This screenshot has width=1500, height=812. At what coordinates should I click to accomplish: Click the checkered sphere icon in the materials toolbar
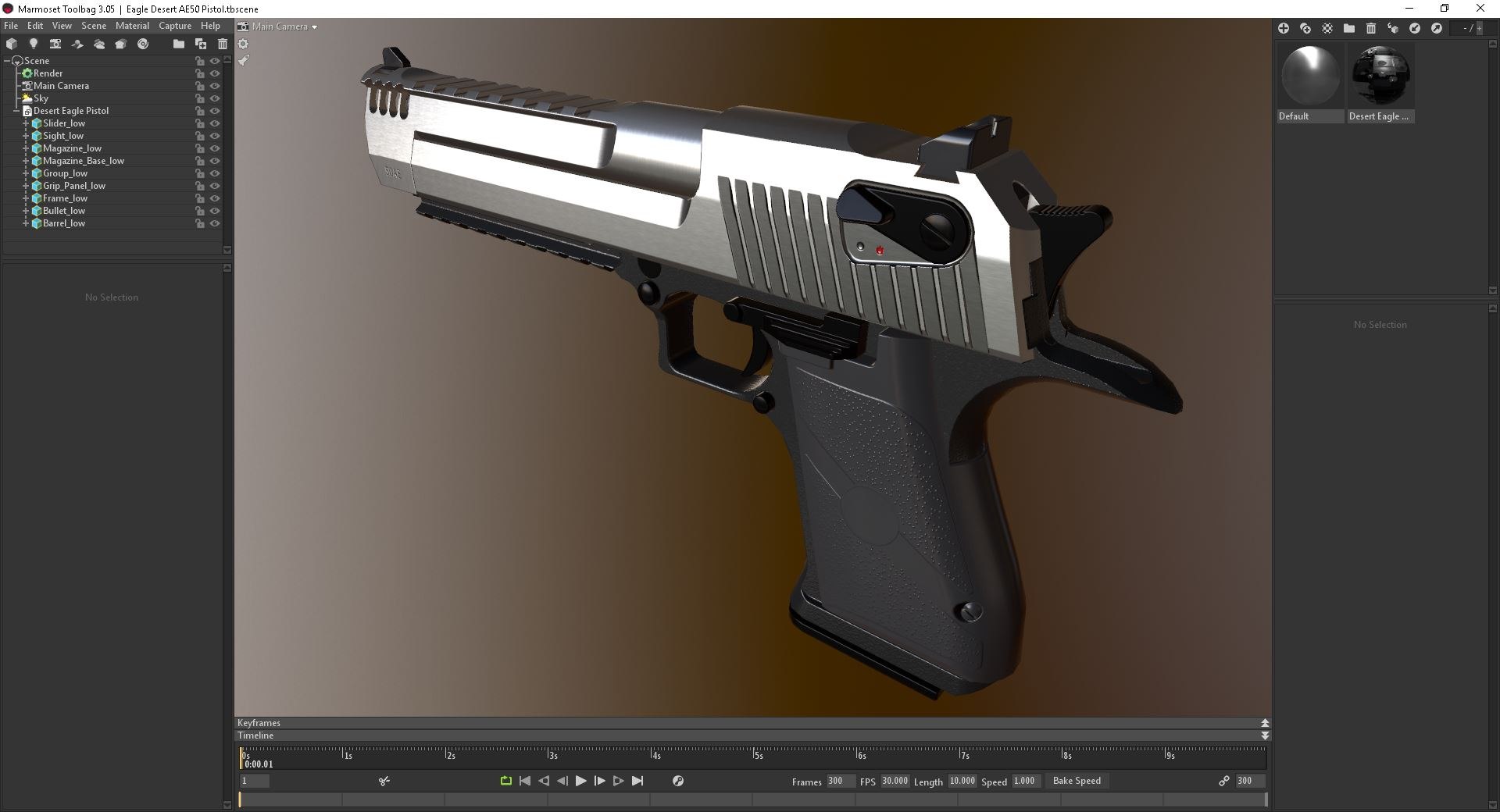[1327, 28]
